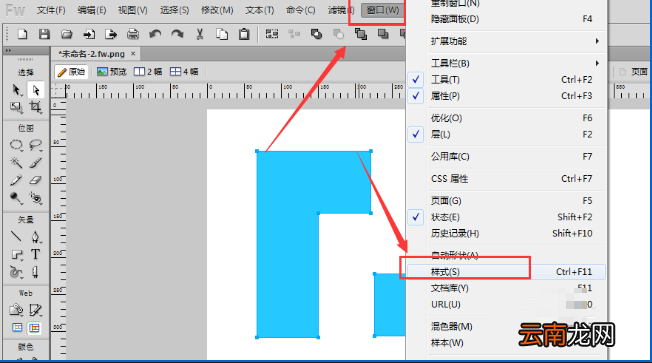Select the Red Eye Removal tool

tap(36, 198)
